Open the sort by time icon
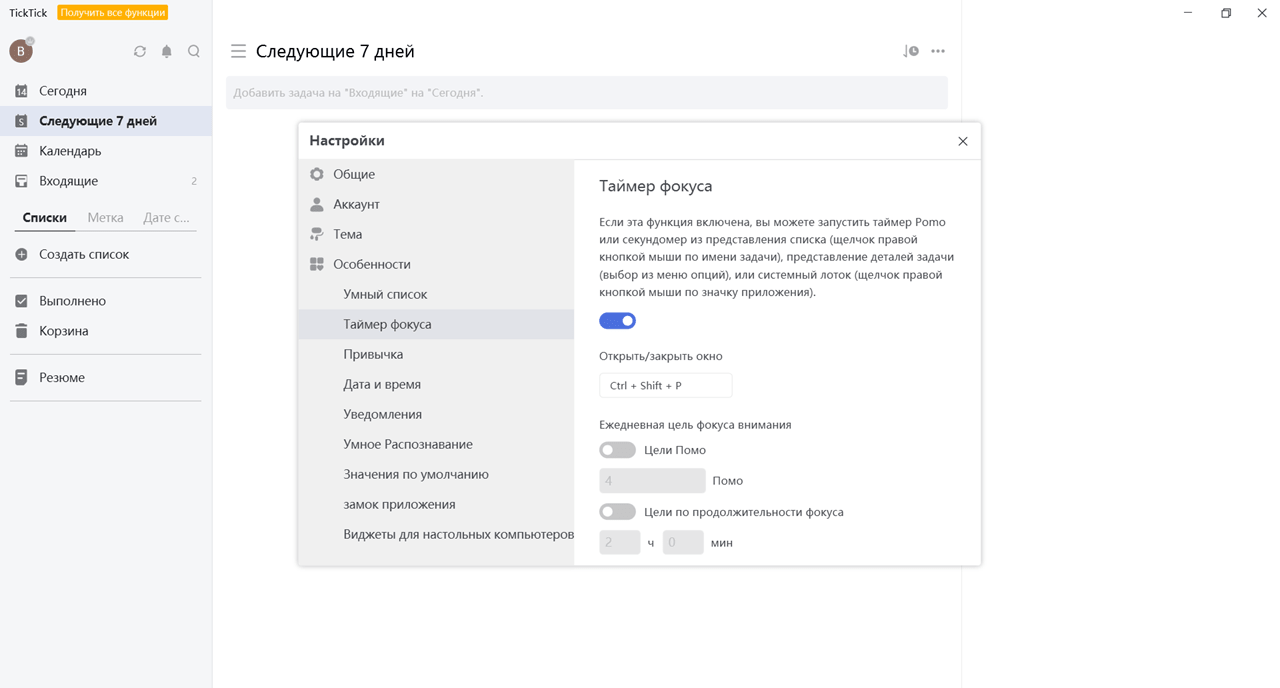1280x688 pixels. click(x=910, y=51)
